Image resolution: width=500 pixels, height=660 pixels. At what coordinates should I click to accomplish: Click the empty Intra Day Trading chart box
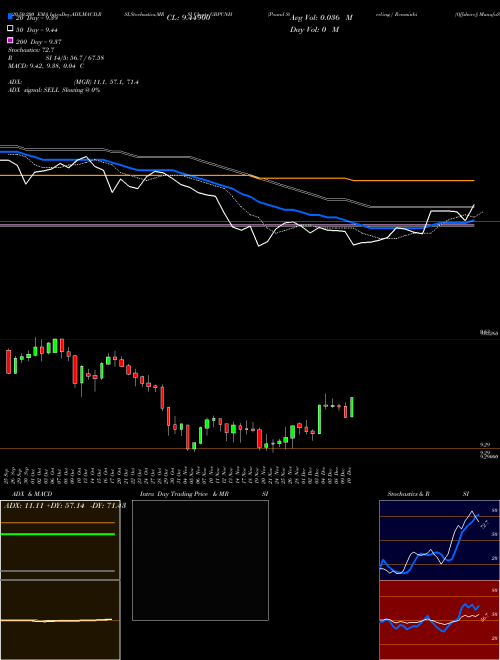click(200, 560)
